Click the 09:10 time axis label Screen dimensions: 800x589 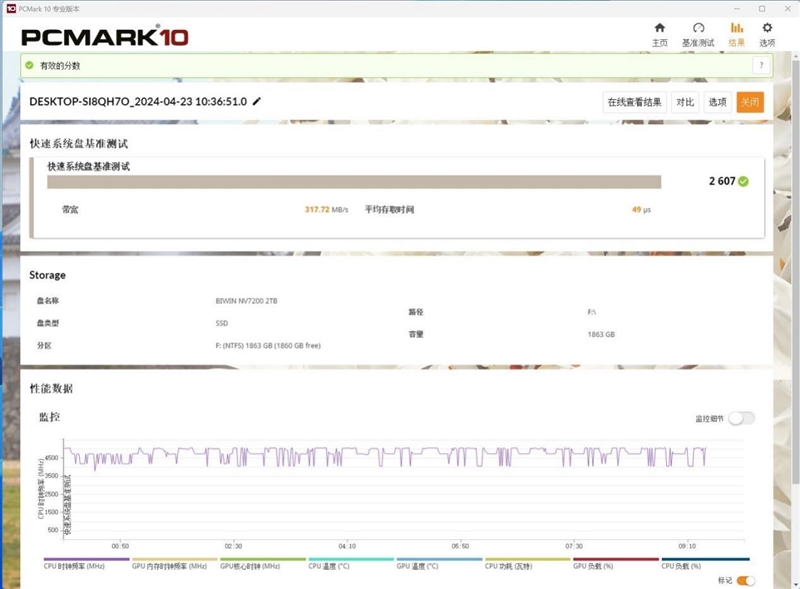click(687, 546)
